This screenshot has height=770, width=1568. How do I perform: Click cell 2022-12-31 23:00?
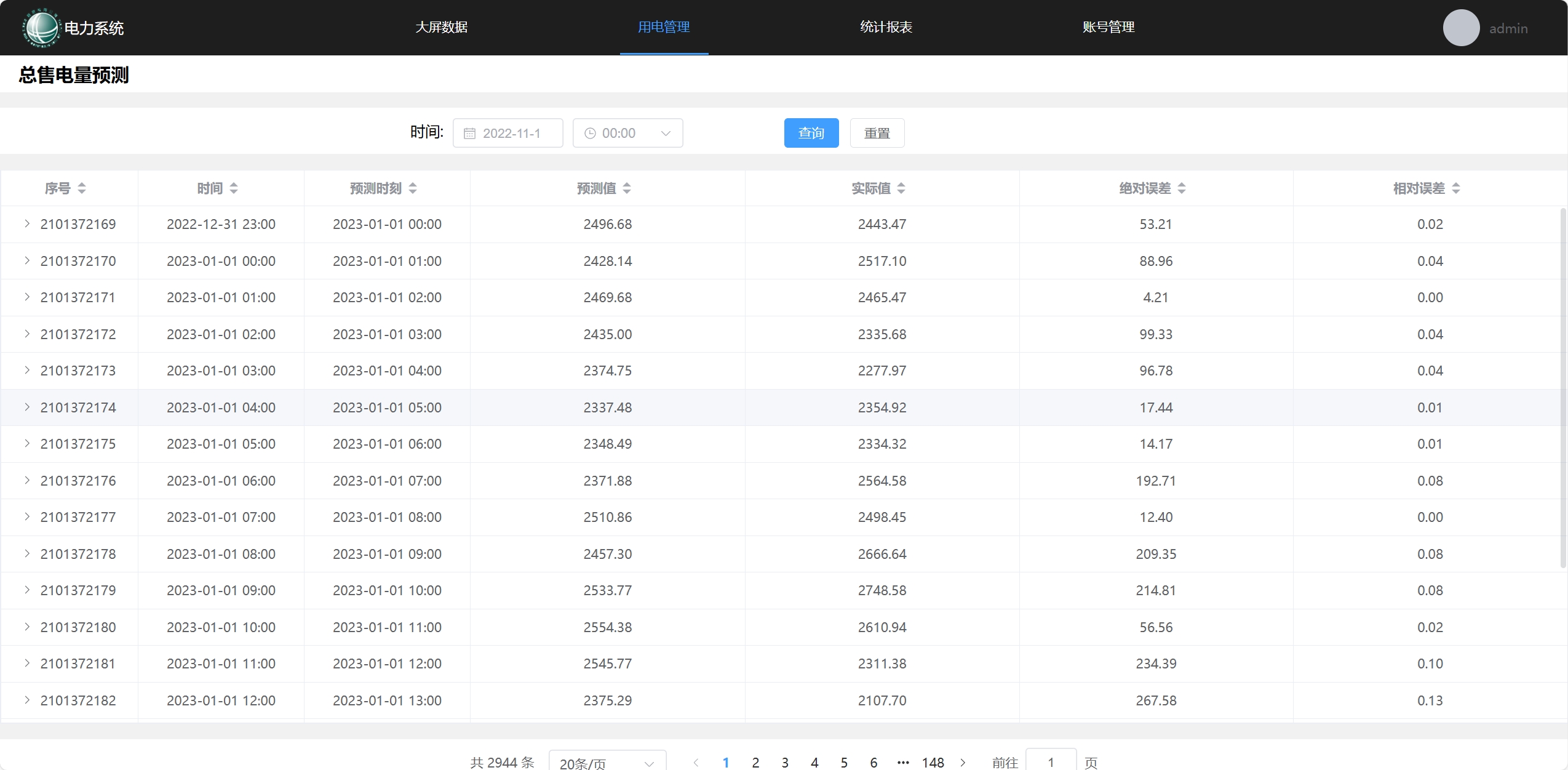click(x=221, y=224)
